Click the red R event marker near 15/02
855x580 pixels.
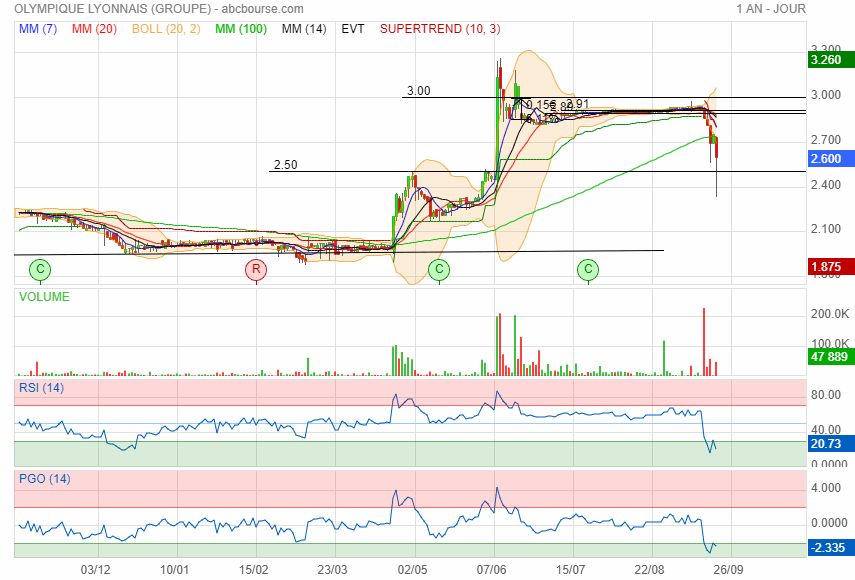(256, 269)
